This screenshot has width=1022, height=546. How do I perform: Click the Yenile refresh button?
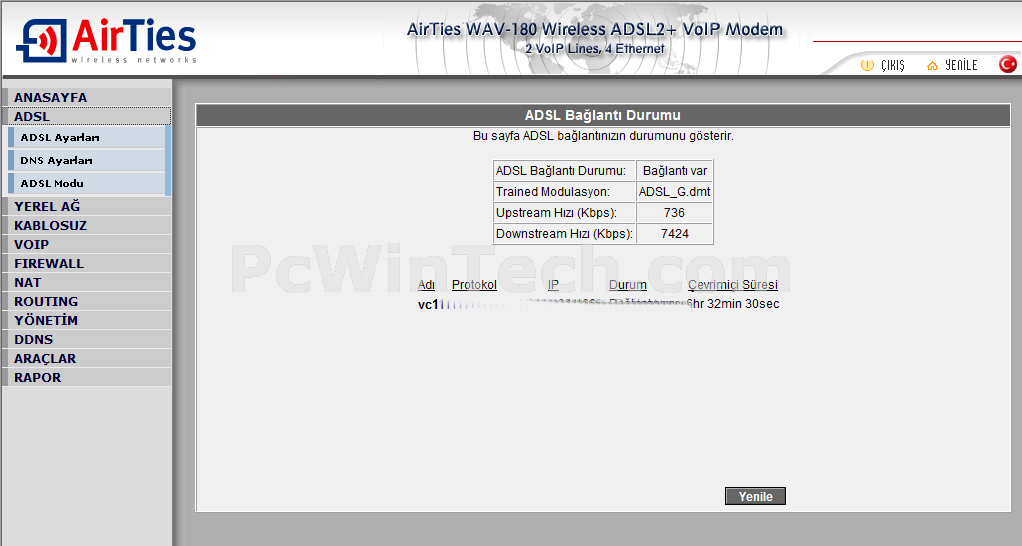point(755,496)
